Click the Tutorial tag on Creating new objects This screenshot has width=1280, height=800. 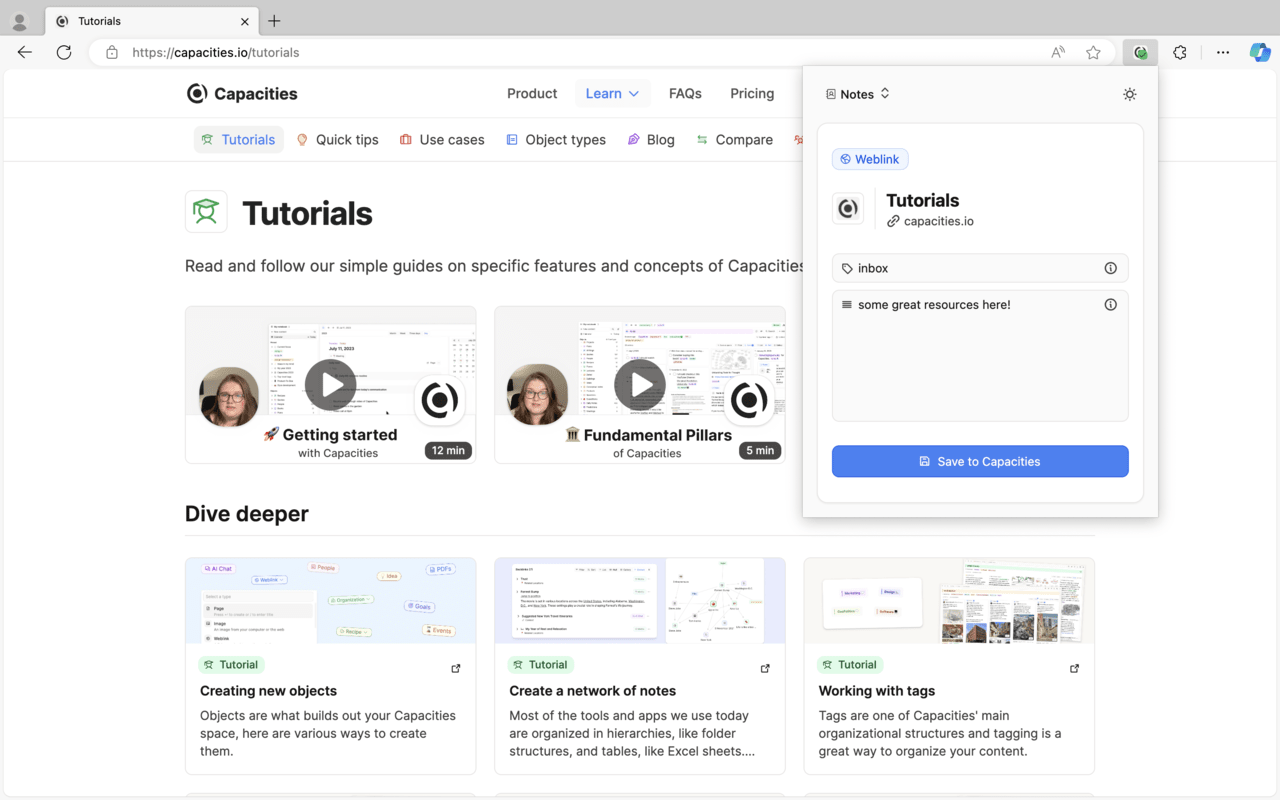(x=232, y=665)
